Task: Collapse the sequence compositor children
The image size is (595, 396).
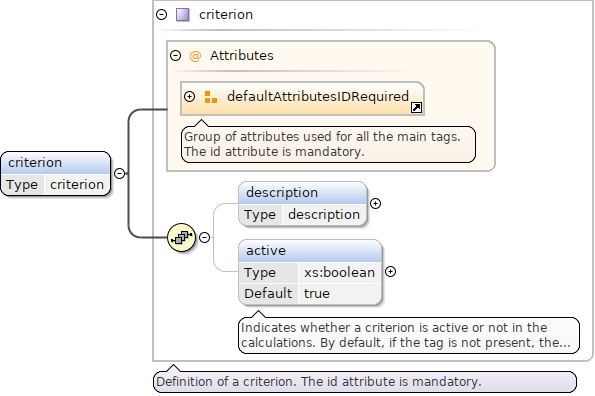Action: click(x=205, y=237)
